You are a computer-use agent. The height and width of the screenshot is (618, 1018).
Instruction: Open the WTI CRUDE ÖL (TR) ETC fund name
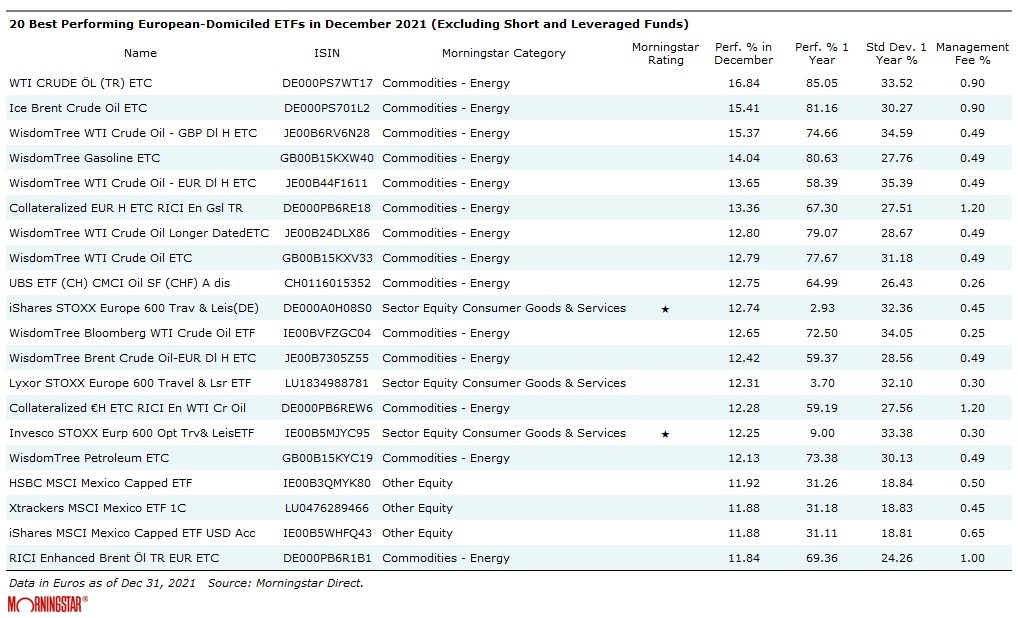pyautogui.click(x=81, y=83)
